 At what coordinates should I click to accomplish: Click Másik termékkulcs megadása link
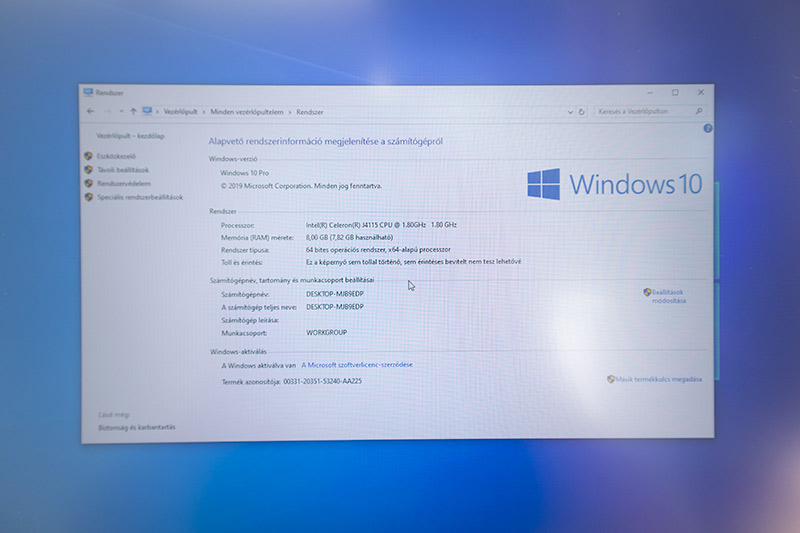(x=659, y=379)
